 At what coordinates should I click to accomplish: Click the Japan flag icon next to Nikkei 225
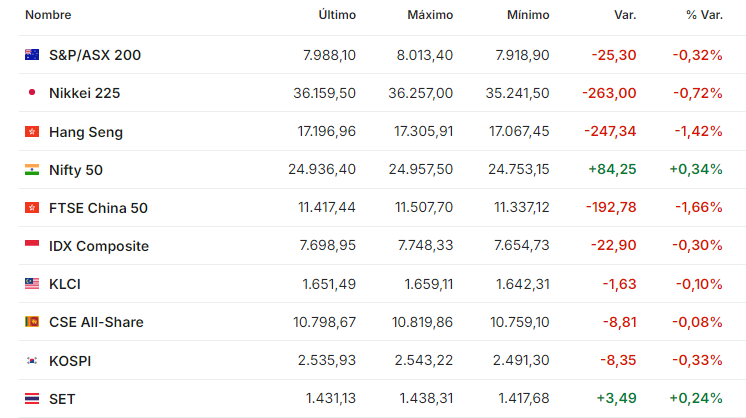click(x=32, y=92)
